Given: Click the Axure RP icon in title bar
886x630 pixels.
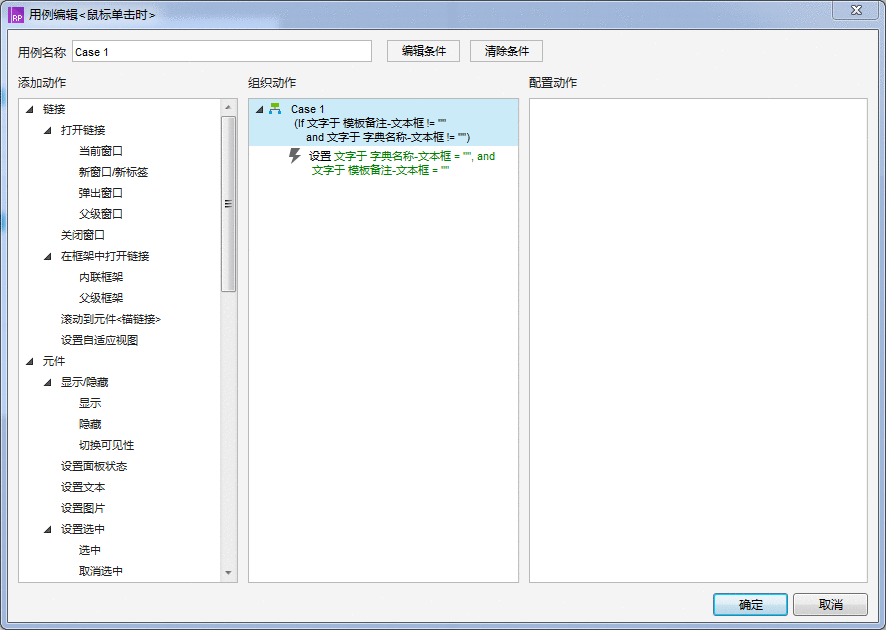Looking at the screenshot, I should click(16, 15).
